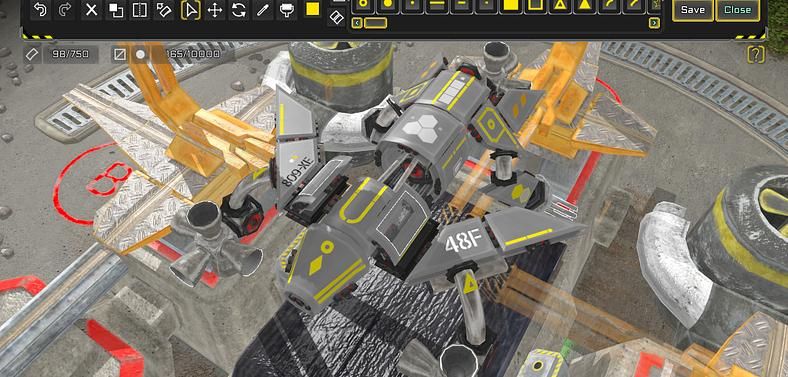788x377 pixels.
Task: Save the current decal design
Action: [x=693, y=10]
